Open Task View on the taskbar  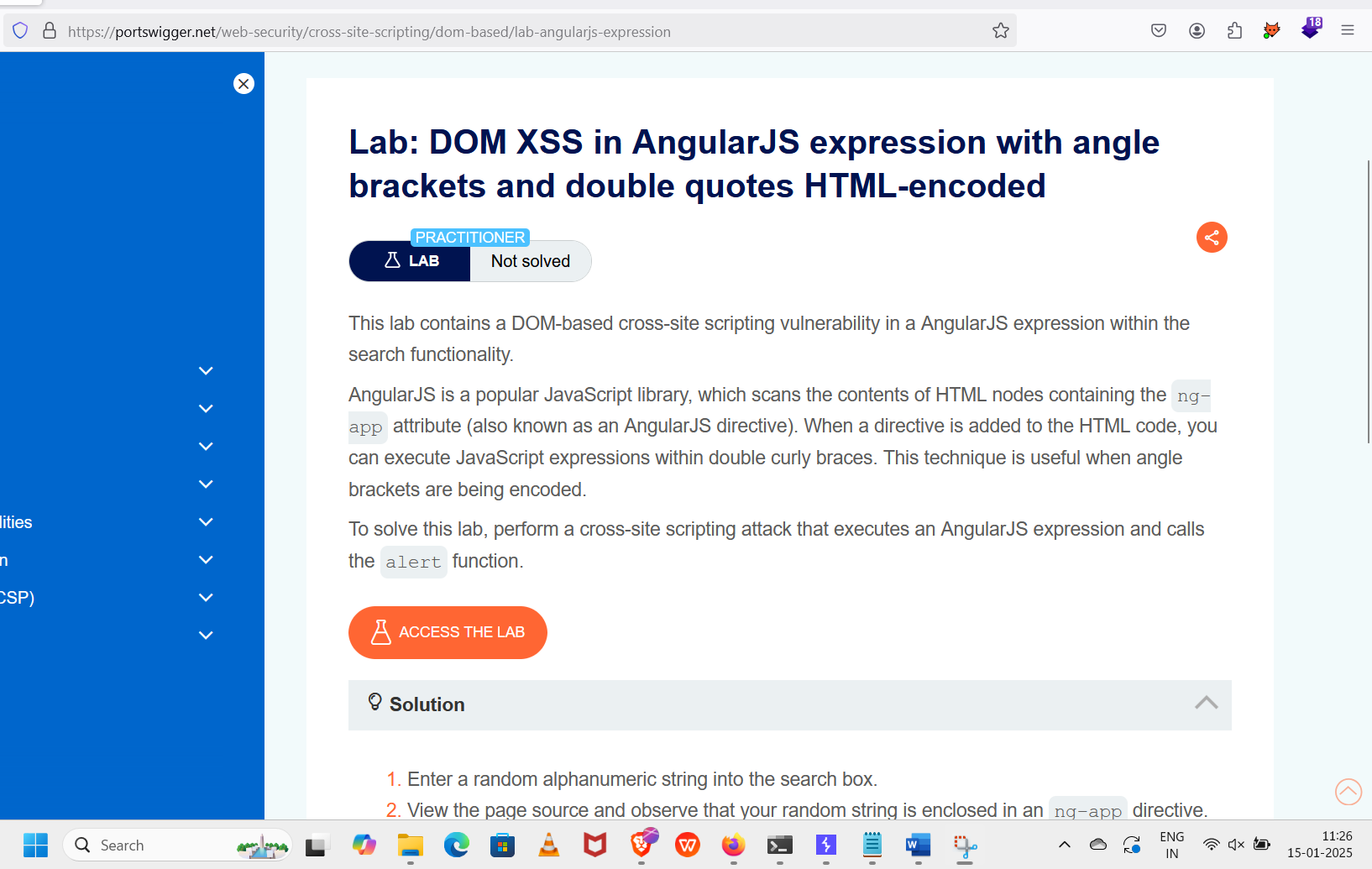316,845
